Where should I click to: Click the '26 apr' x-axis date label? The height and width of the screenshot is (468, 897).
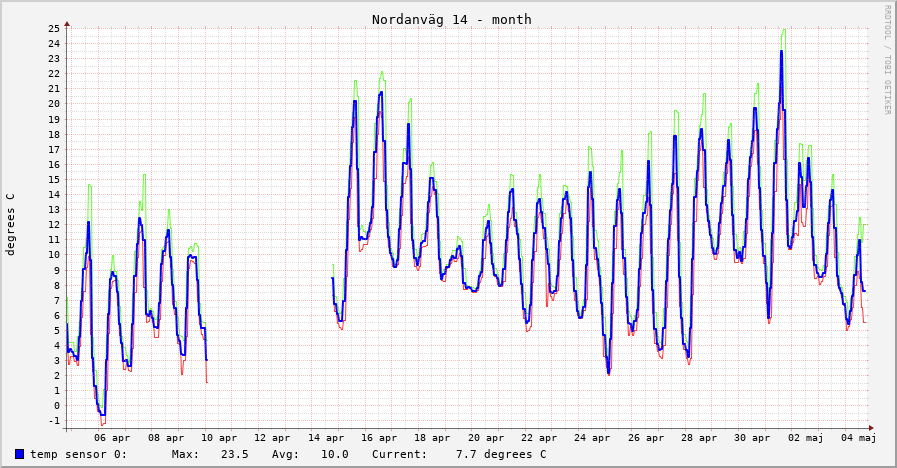pos(646,438)
